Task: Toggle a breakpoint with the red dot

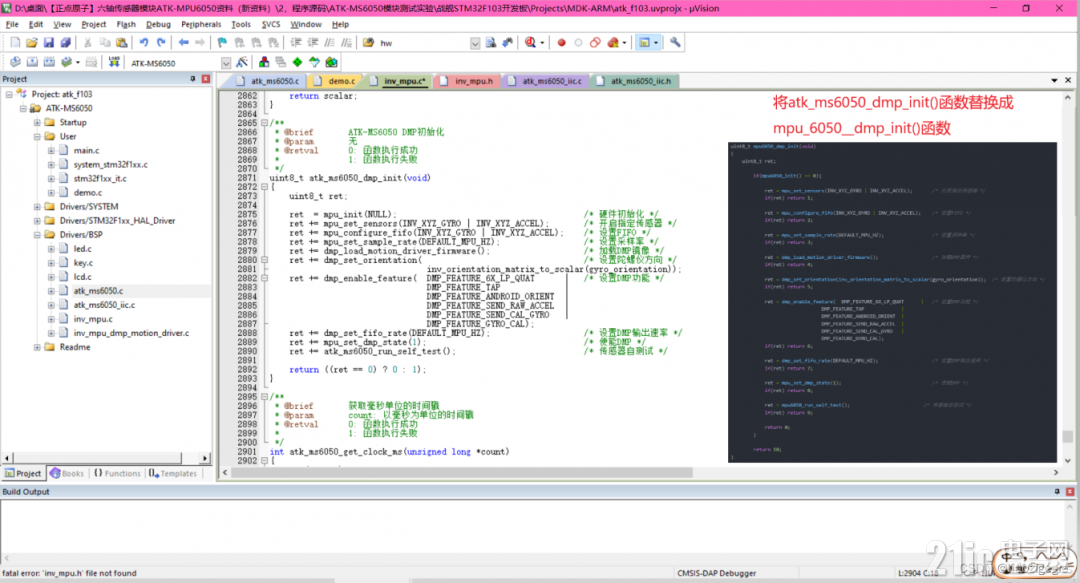Action: (x=561, y=43)
